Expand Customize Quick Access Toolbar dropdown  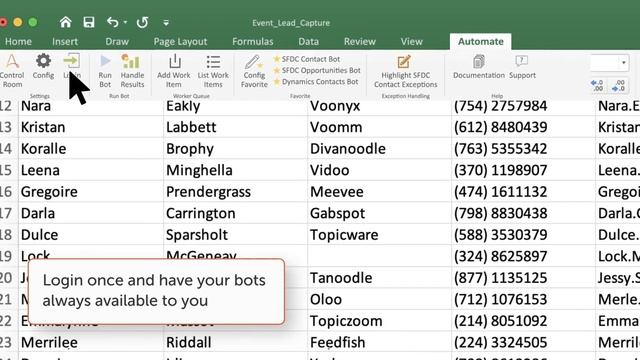pyautogui.click(x=166, y=23)
